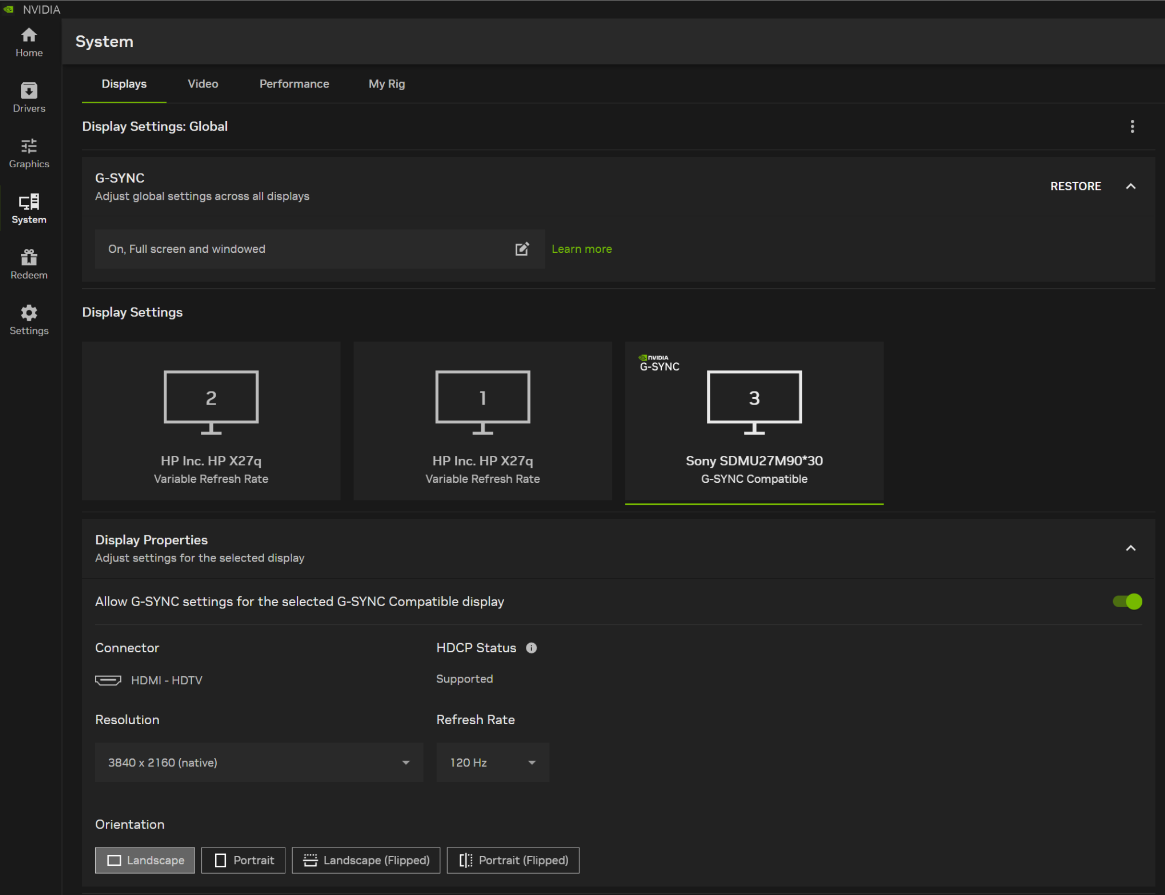
Task: Choose Portrait (Flipped) orientation
Action: point(513,860)
